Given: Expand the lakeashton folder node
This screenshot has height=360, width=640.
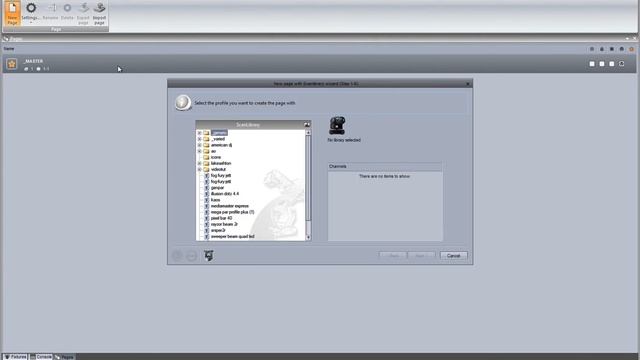Looking at the screenshot, I should [x=199, y=163].
